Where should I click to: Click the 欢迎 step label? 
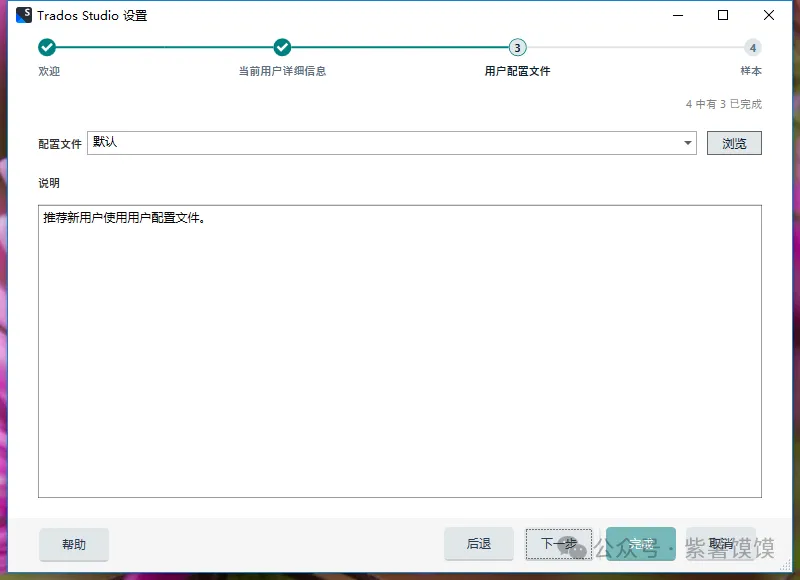pyautogui.click(x=49, y=71)
